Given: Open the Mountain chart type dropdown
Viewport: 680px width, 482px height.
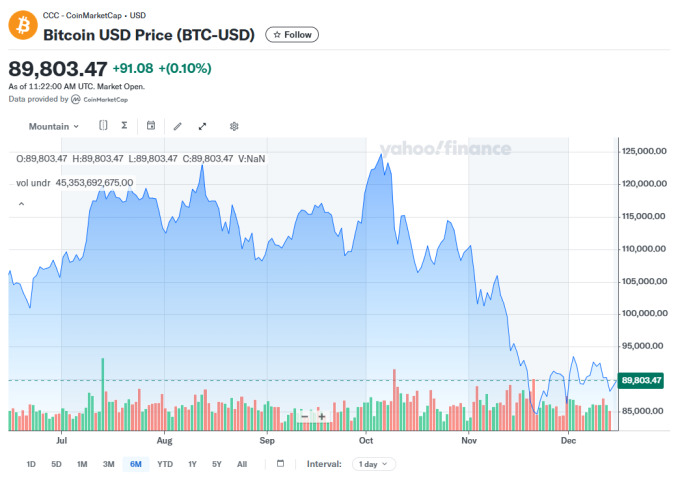Looking at the screenshot, I should click(x=54, y=126).
